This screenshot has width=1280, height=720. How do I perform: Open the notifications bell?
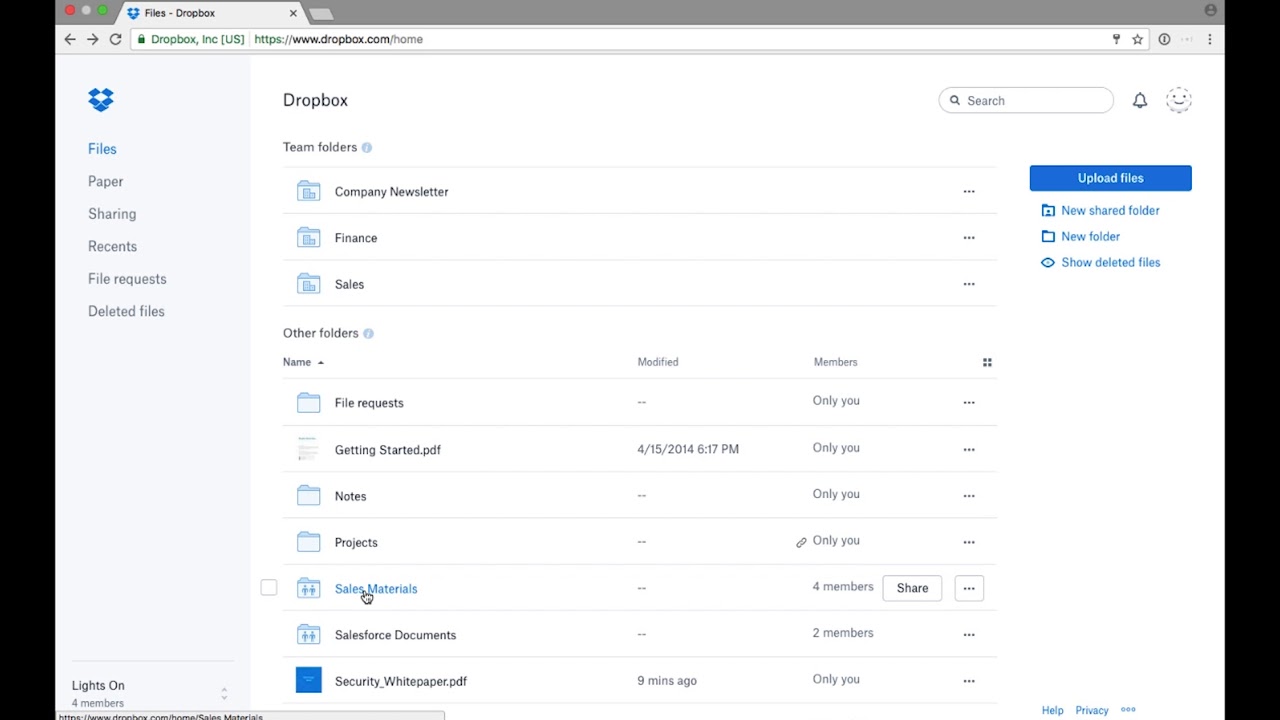[x=1139, y=100]
